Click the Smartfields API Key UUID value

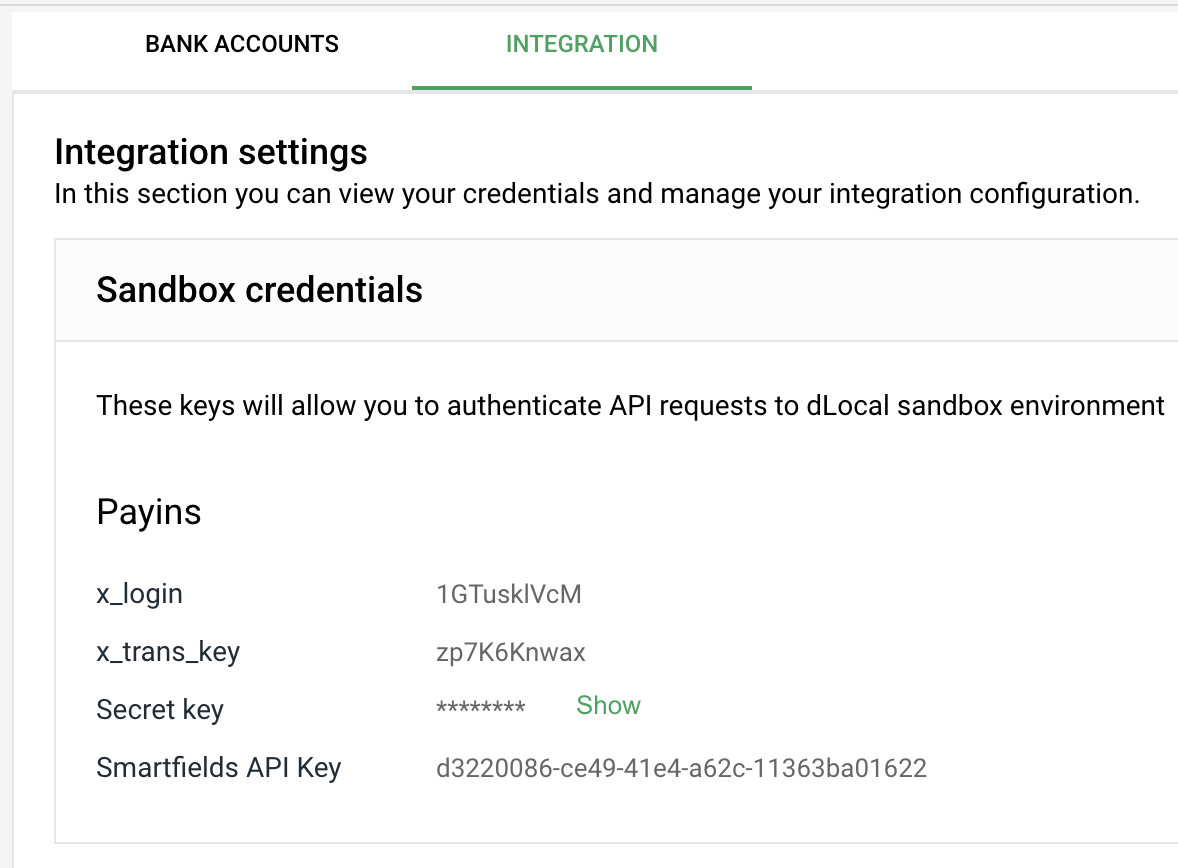pyautogui.click(x=681, y=768)
